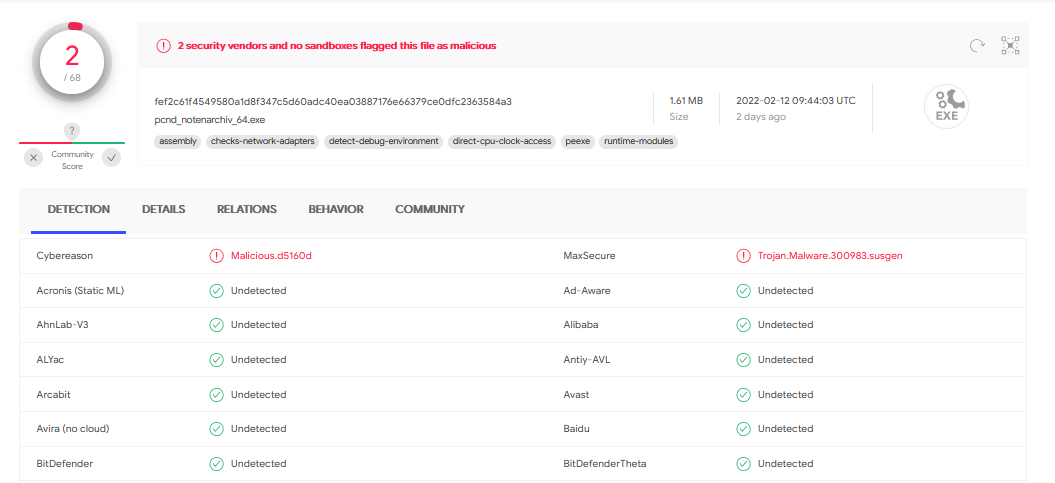Image resolution: width=1055 pixels, height=483 pixels.
Task: Click the green check icon for Acronis
Action: pos(216,291)
